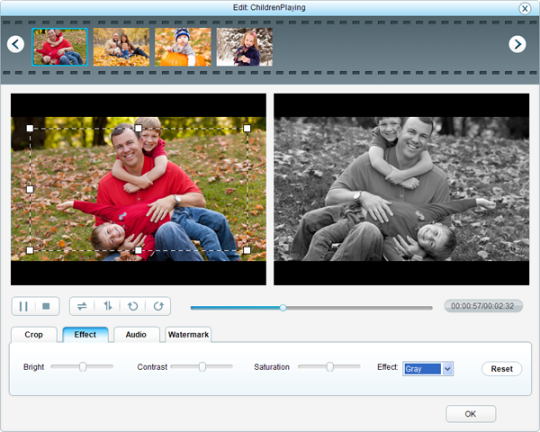The height and width of the screenshot is (432, 540).
Task: Flip the video vertically
Action: (x=108, y=306)
